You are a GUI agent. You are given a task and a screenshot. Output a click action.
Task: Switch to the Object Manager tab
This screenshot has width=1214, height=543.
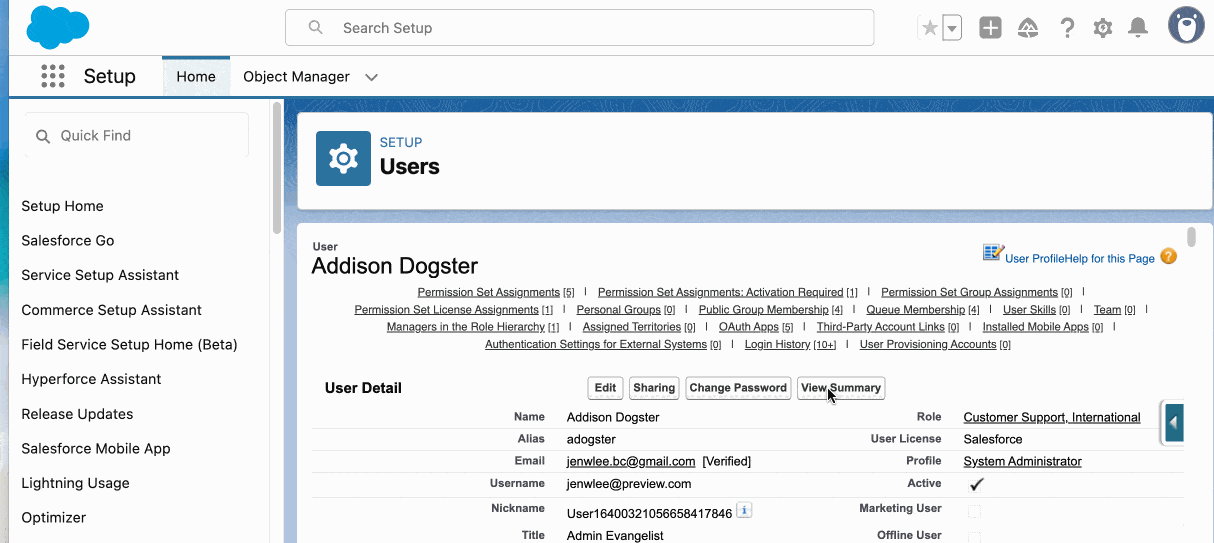[x=297, y=77]
